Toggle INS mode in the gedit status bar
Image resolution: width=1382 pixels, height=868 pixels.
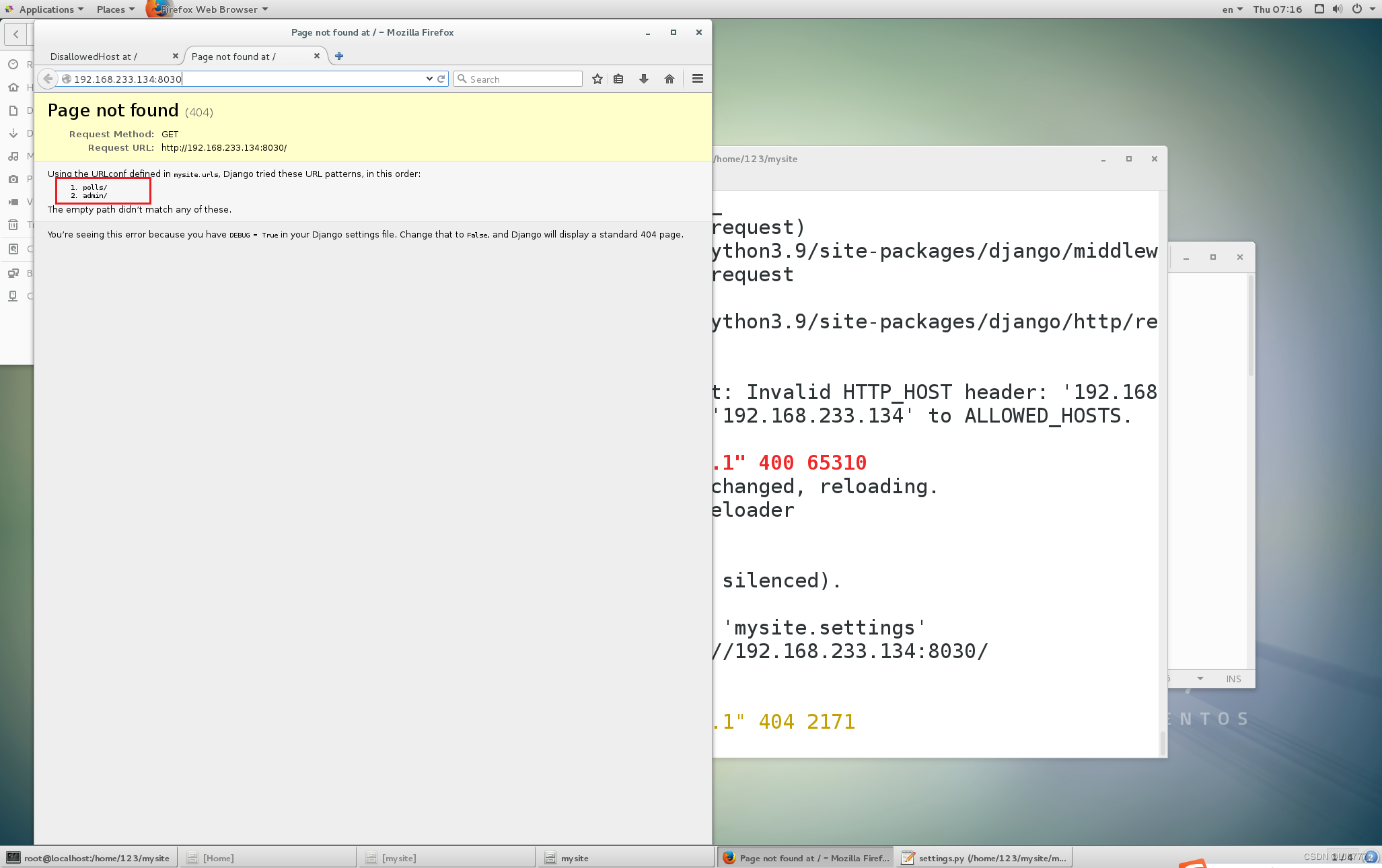click(1233, 679)
